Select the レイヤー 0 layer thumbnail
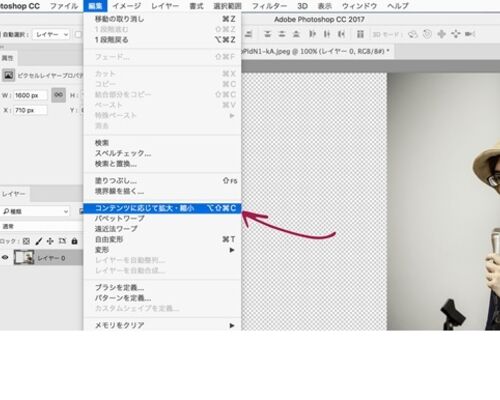This screenshot has height=400, width=500. click(x=24, y=258)
